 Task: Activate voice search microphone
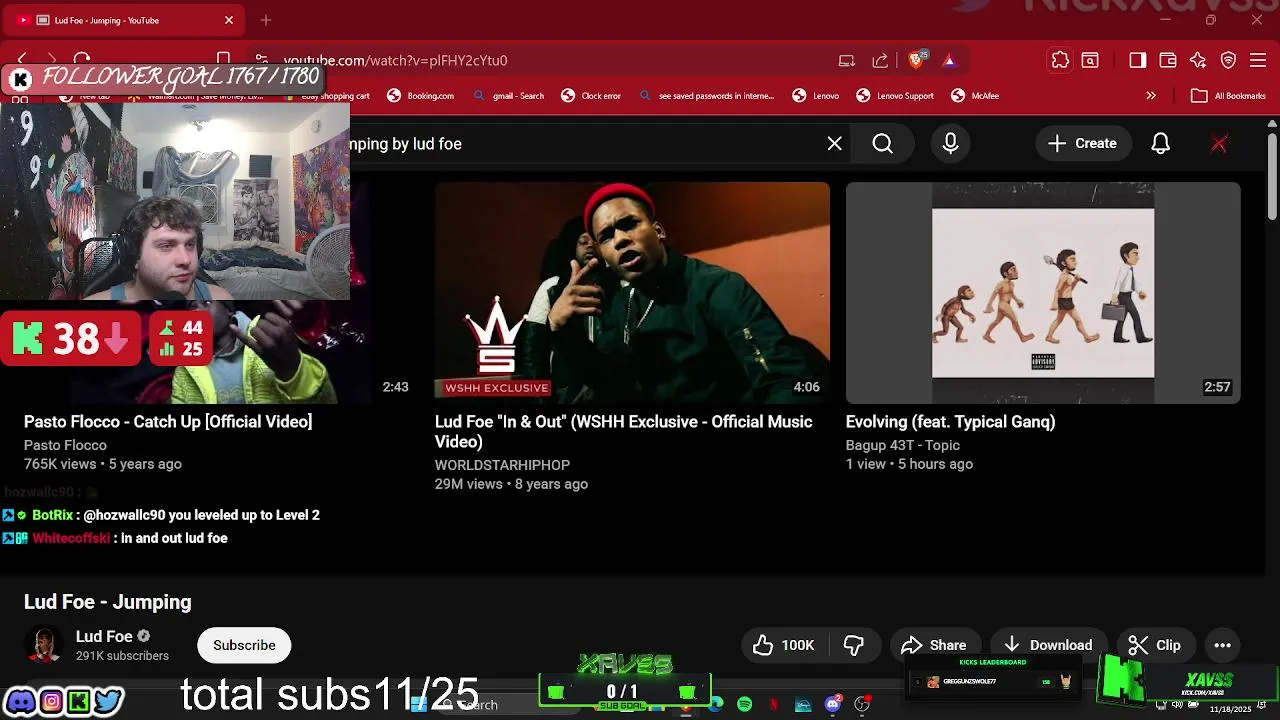click(x=951, y=144)
